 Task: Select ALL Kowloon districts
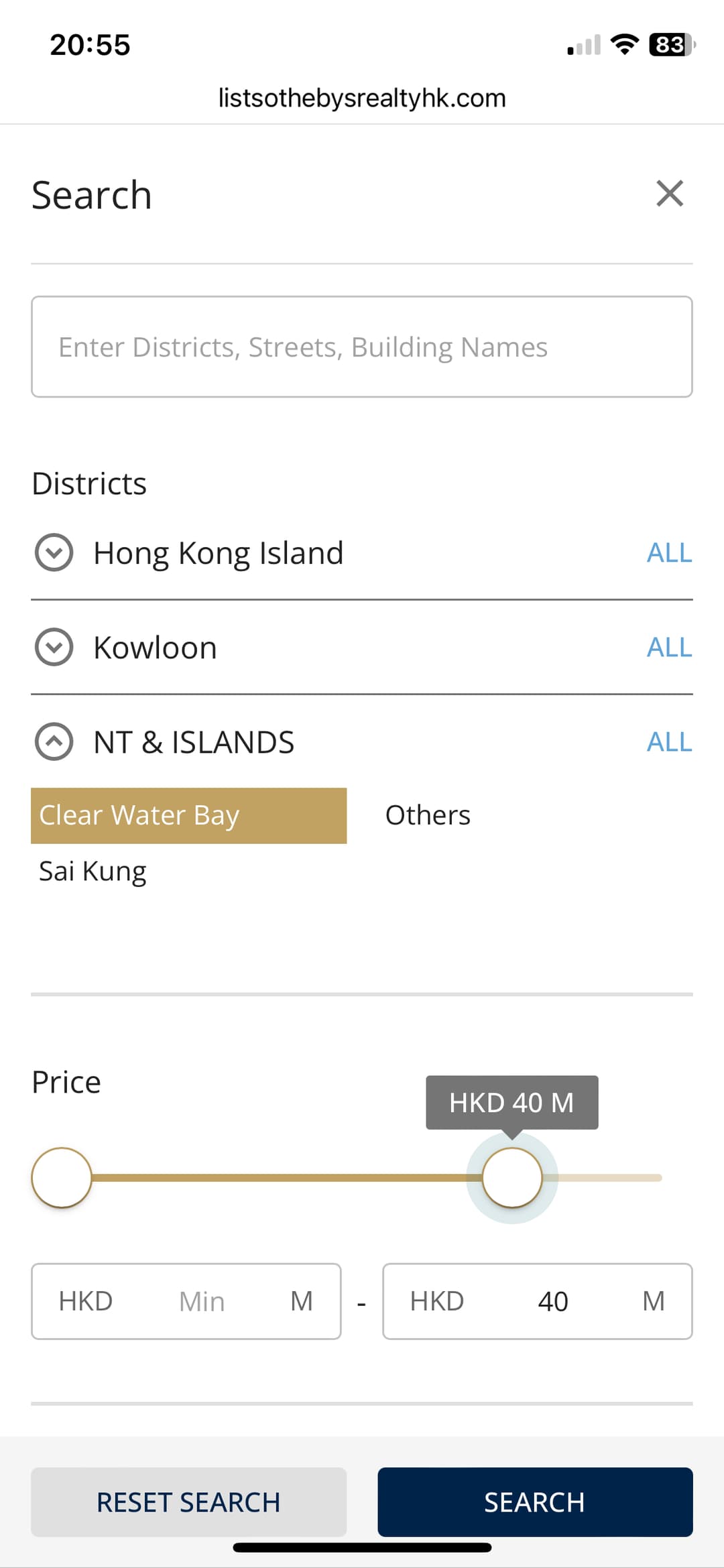[669, 648]
